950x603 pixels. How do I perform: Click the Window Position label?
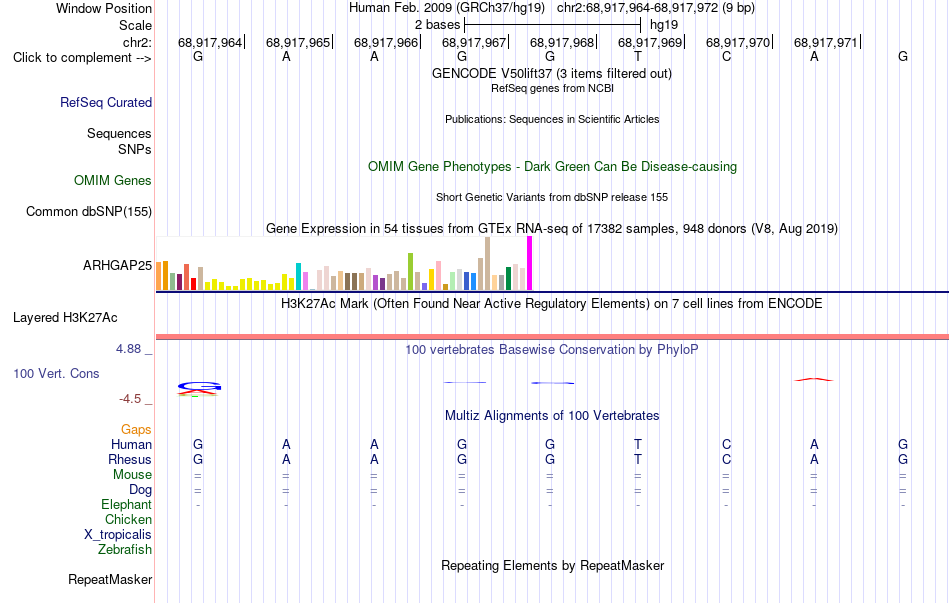pos(104,8)
